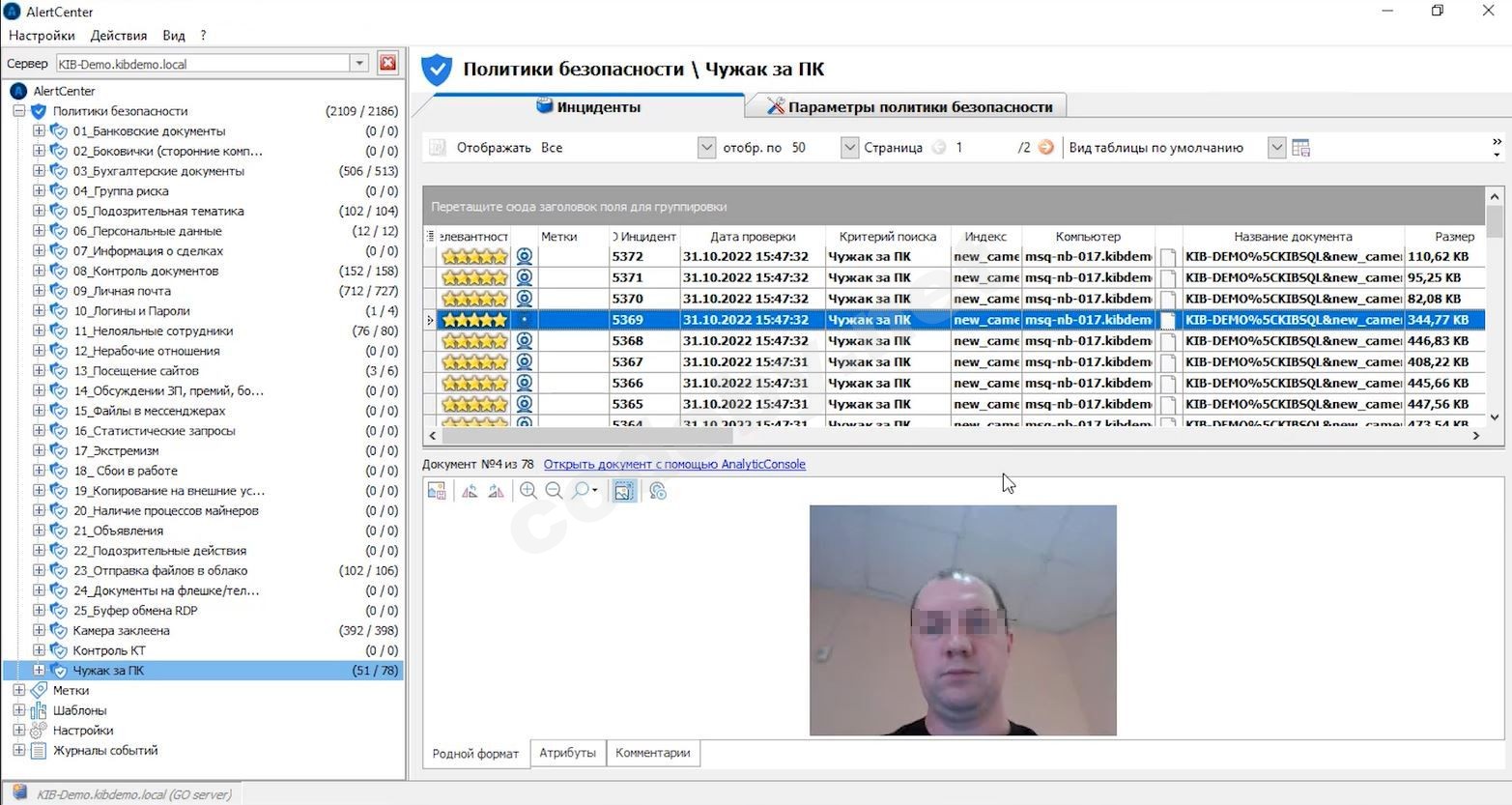Click the Журналы событий icon in tree
Image resolution: width=1512 pixels, height=805 pixels.
pyautogui.click(x=39, y=750)
